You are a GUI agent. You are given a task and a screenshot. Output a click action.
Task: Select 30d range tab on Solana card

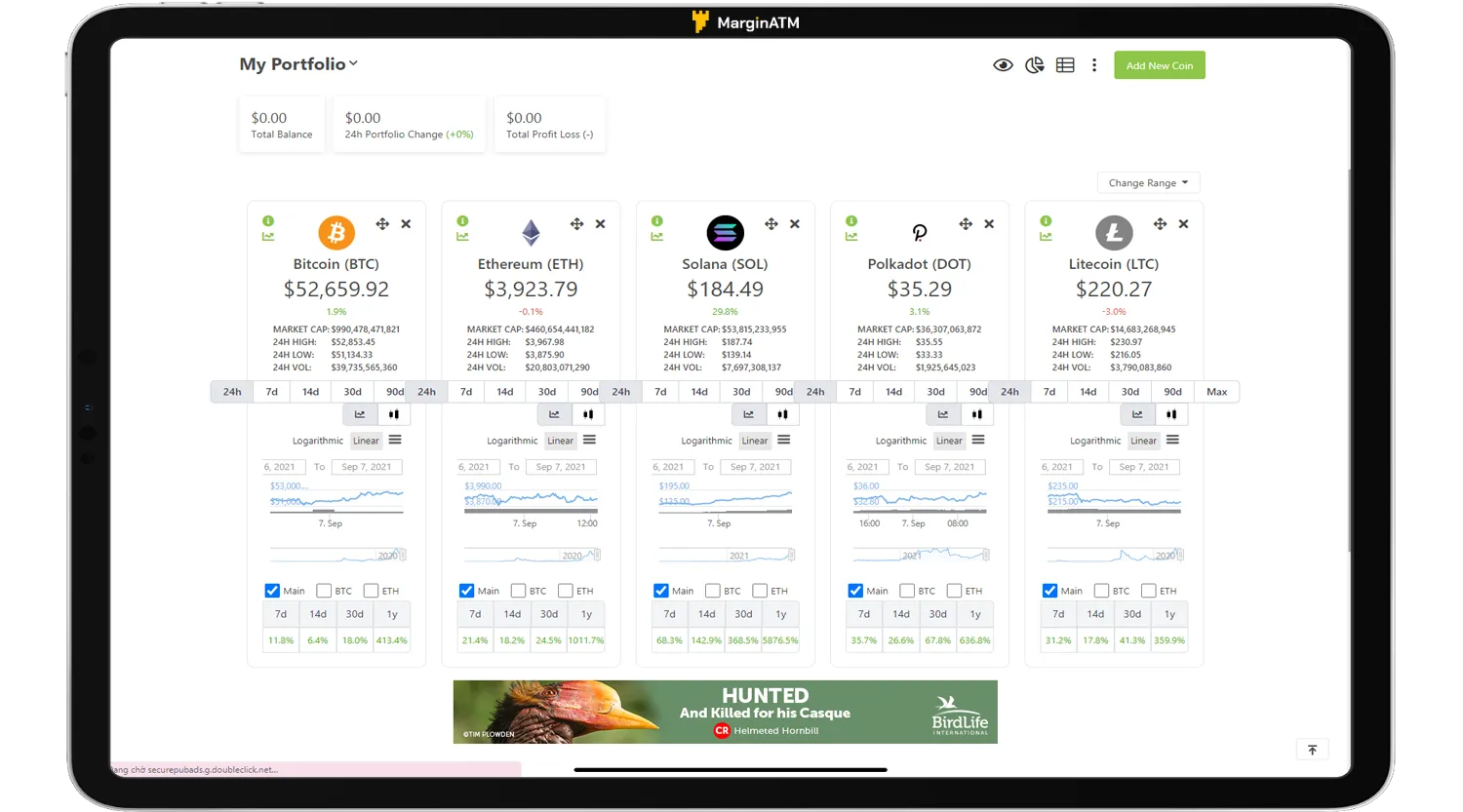point(742,392)
